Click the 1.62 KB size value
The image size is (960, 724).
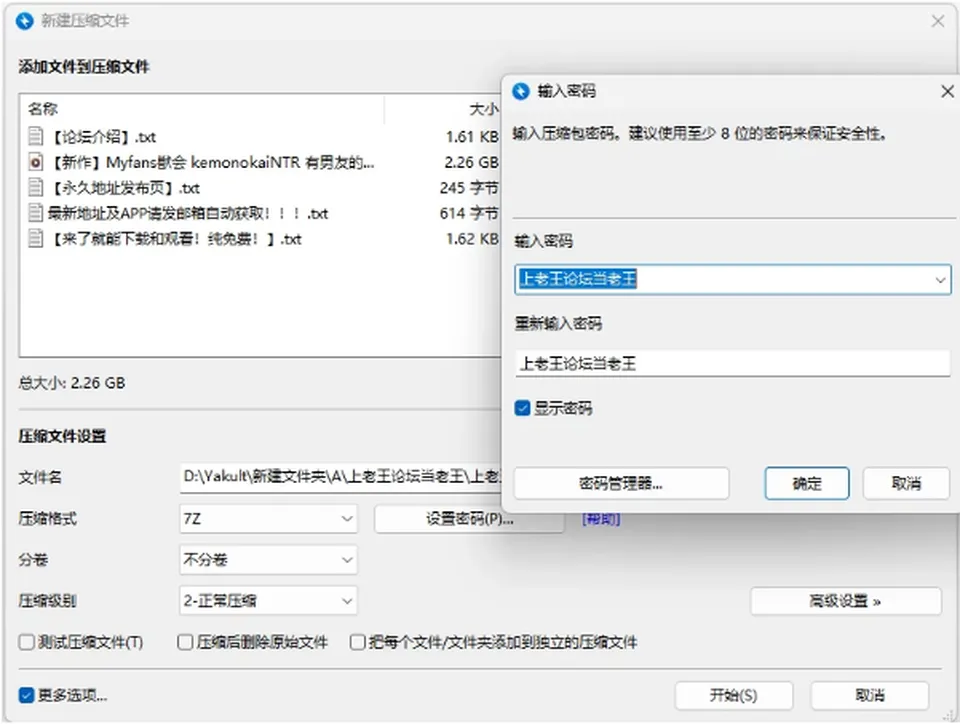click(x=472, y=239)
